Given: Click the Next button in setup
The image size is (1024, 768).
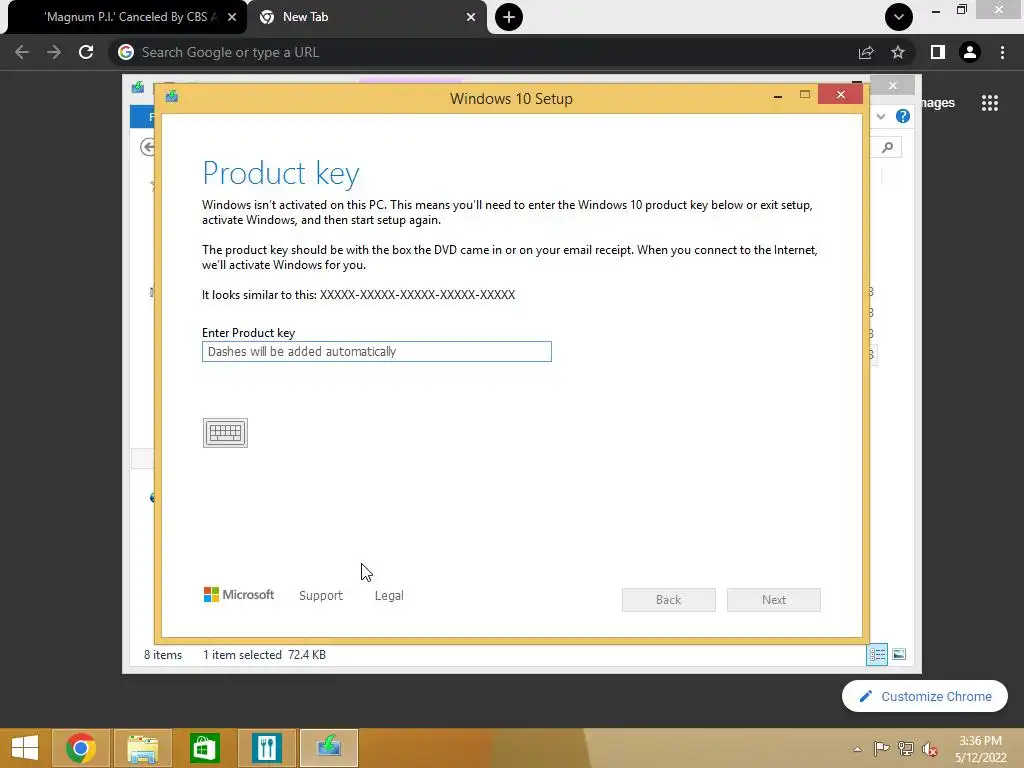Looking at the screenshot, I should 774,600.
